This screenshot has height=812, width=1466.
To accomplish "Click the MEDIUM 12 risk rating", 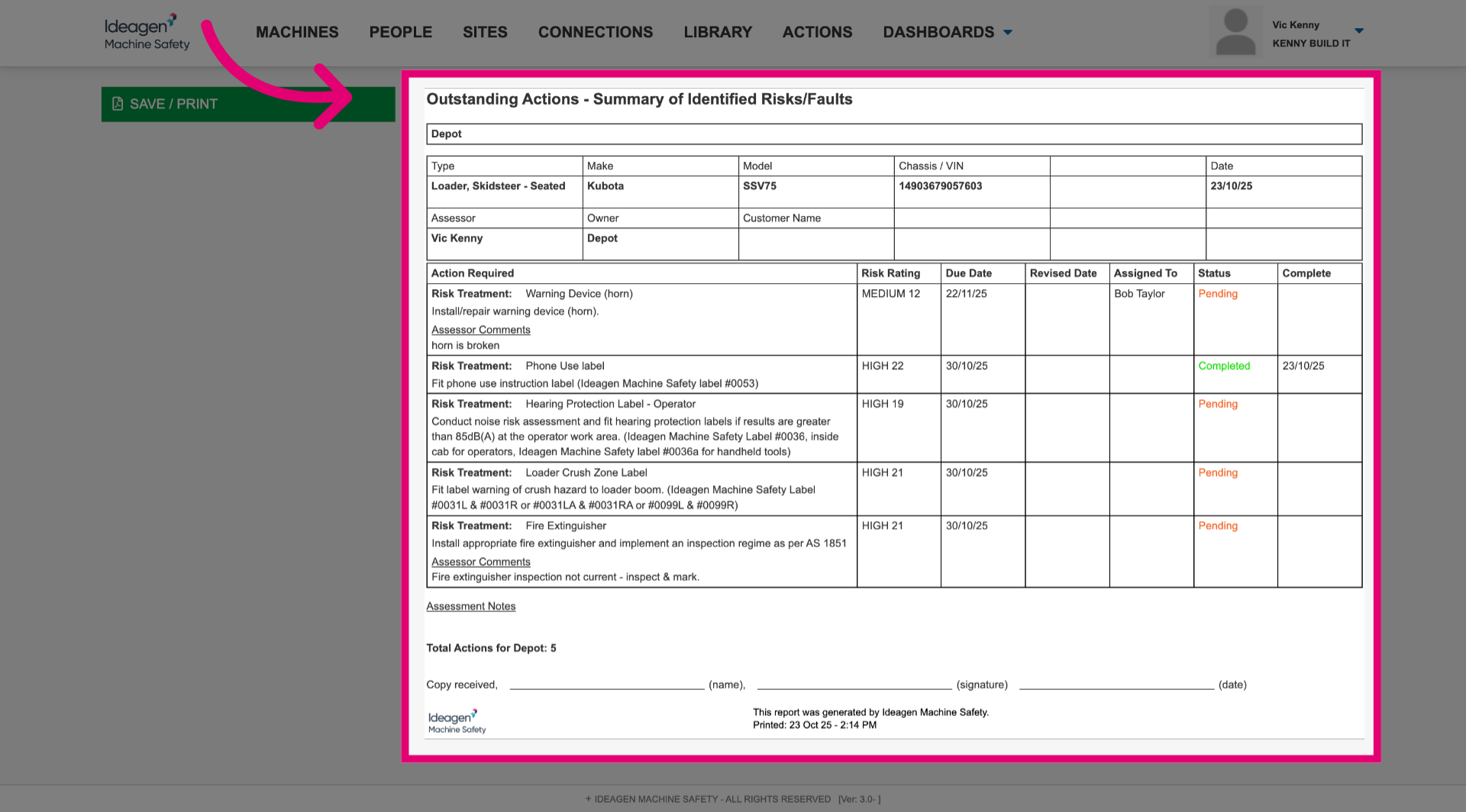I will pyautogui.click(x=891, y=294).
